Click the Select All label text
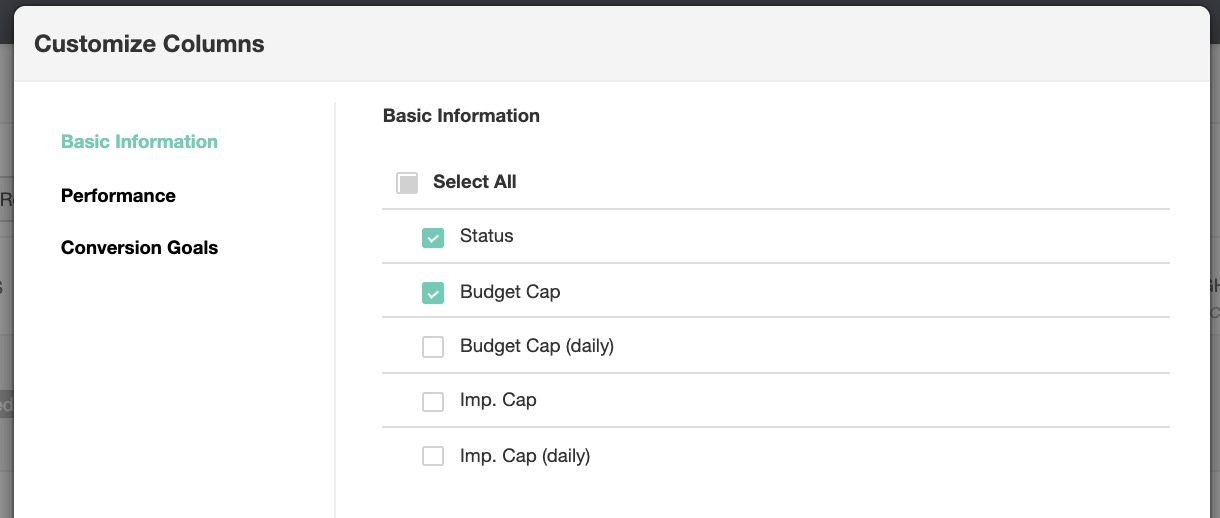Screen dimensions: 1220x518 [474, 182]
